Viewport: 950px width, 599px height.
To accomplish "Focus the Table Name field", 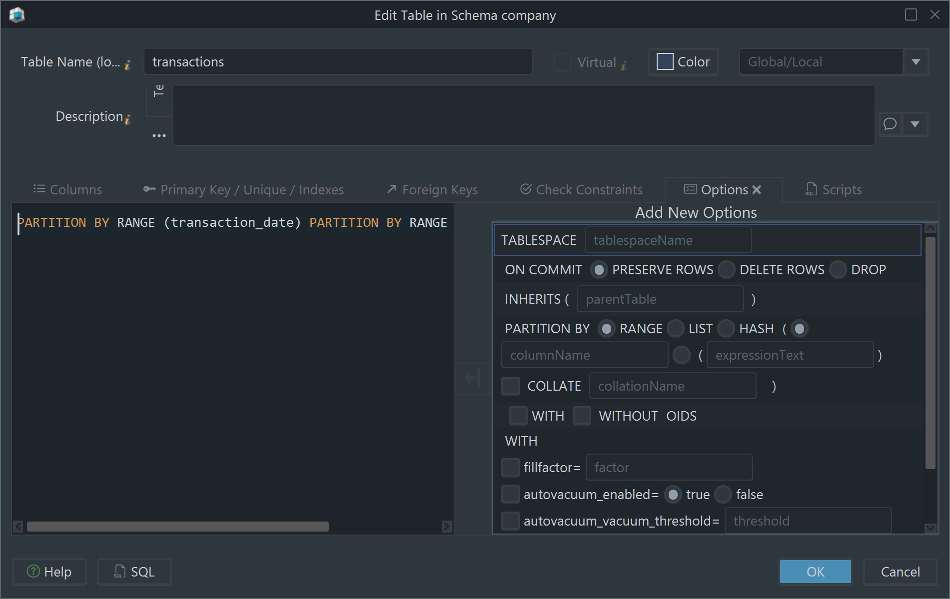I will (338, 62).
